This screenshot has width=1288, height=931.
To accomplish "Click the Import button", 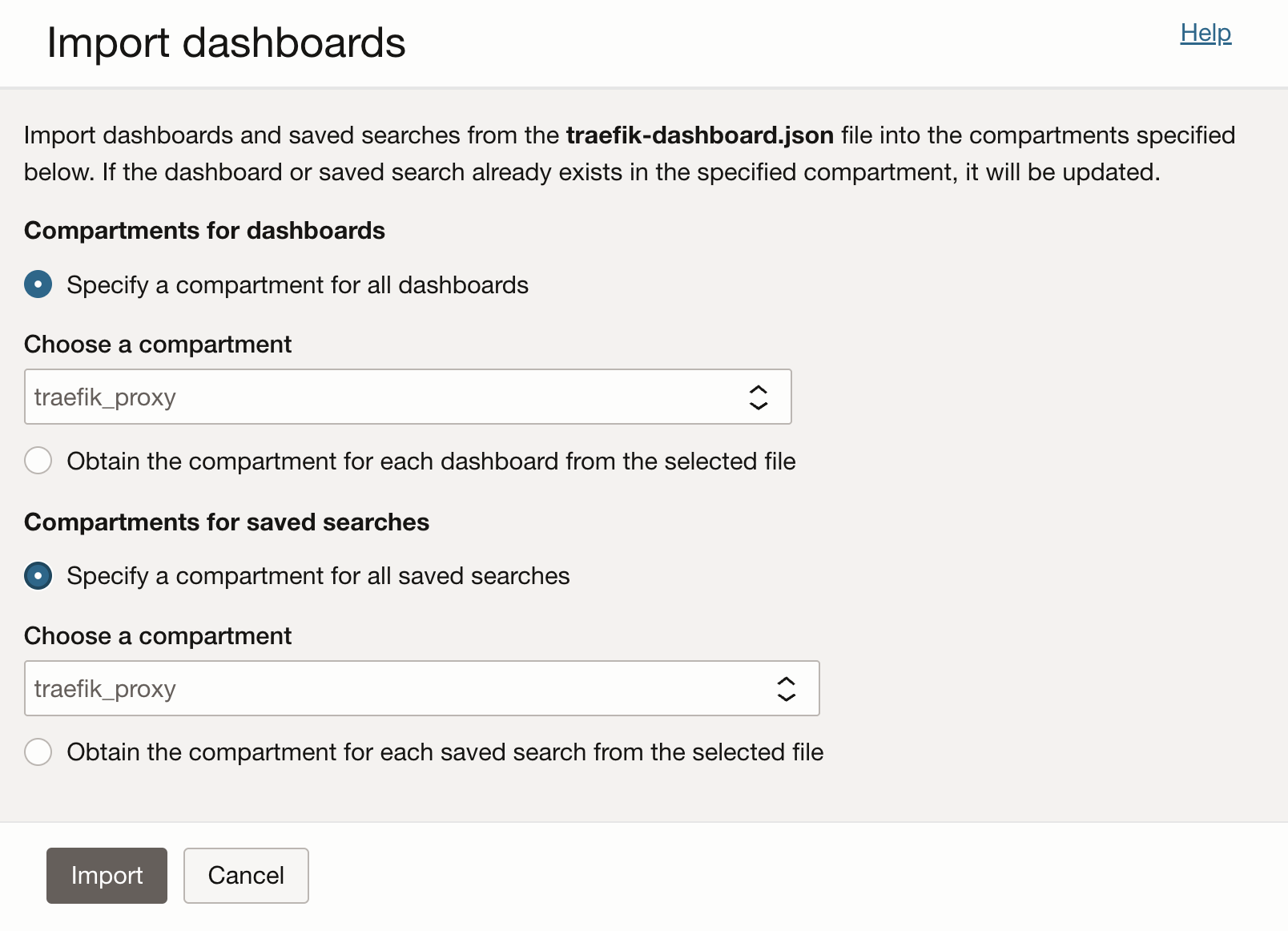I will pyautogui.click(x=107, y=875).
